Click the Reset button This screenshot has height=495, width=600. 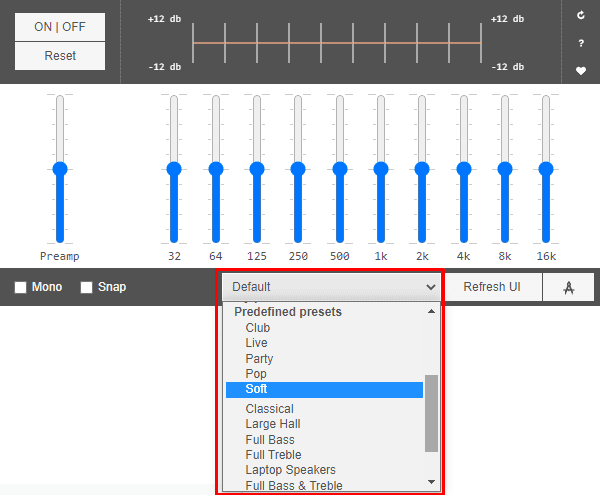click(60, 56)
